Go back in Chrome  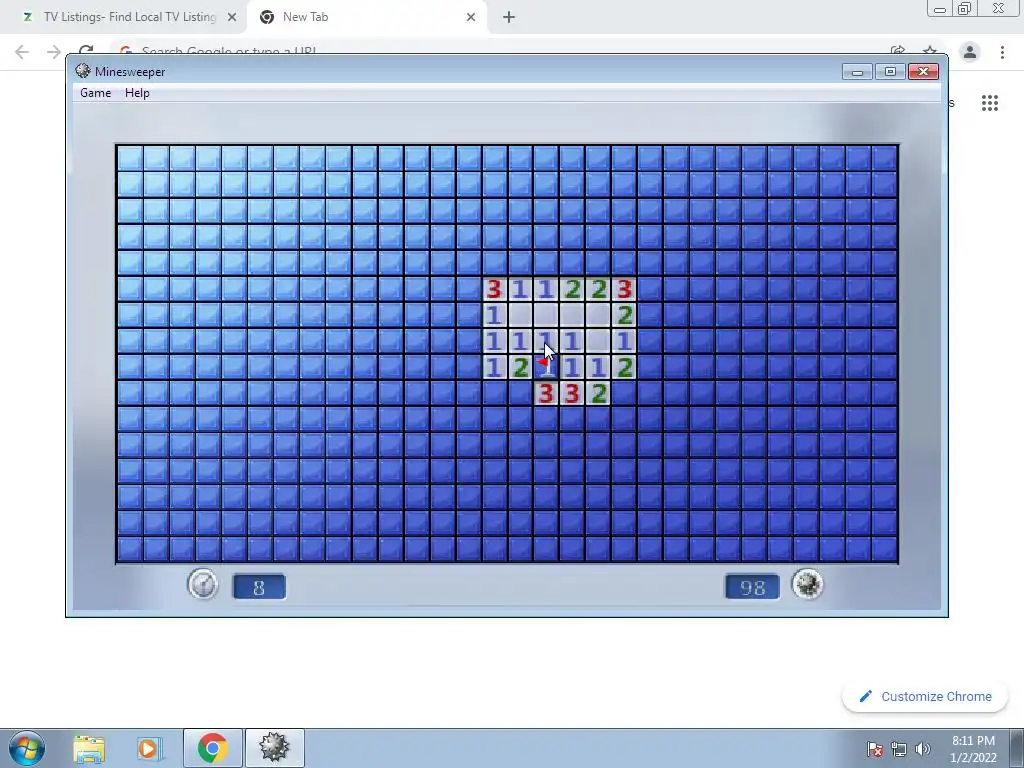[22, 52]
